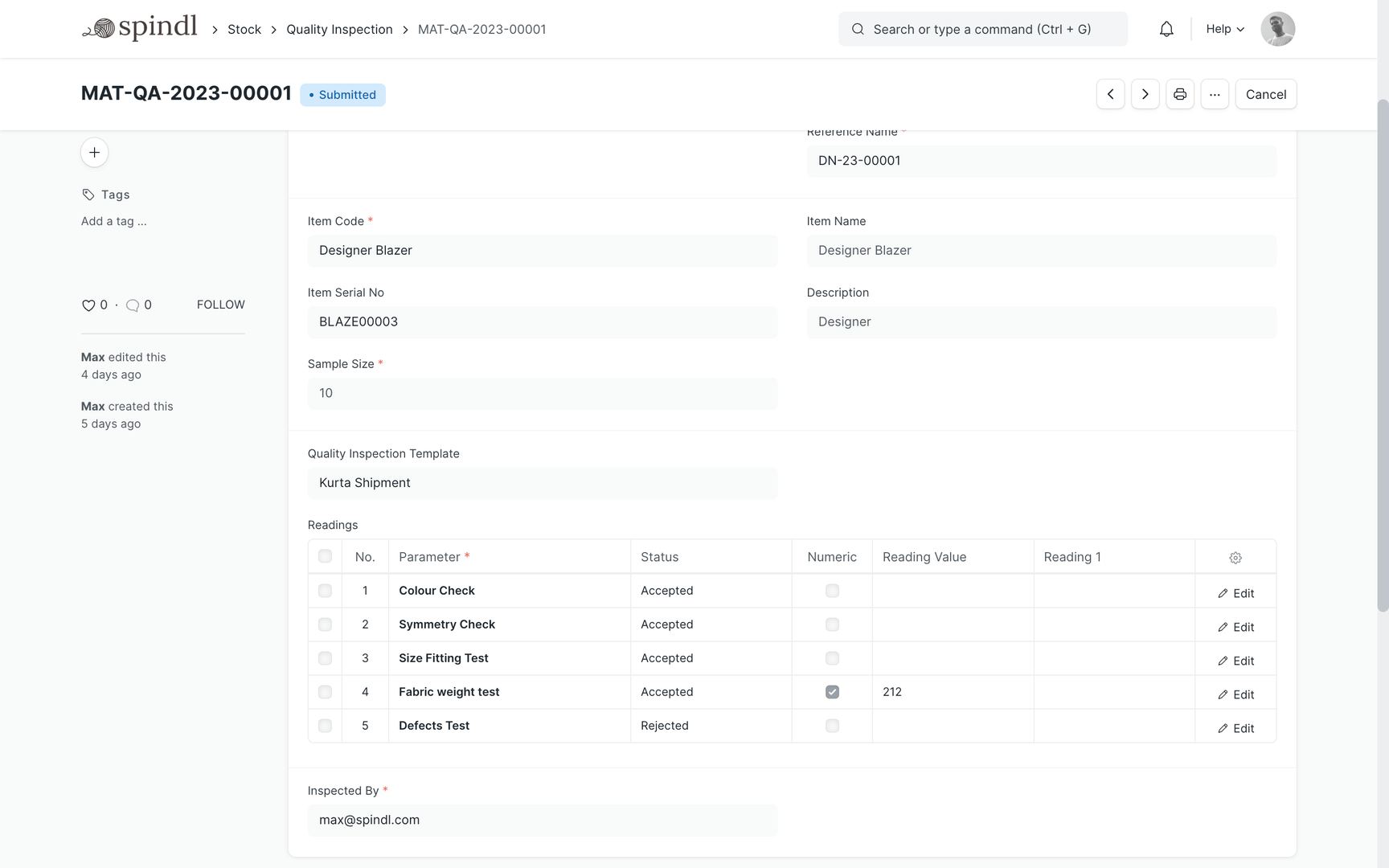Go to previous document with left chevron
The height and width of the screenshot is (868, 1389).
pos(1110,94)
